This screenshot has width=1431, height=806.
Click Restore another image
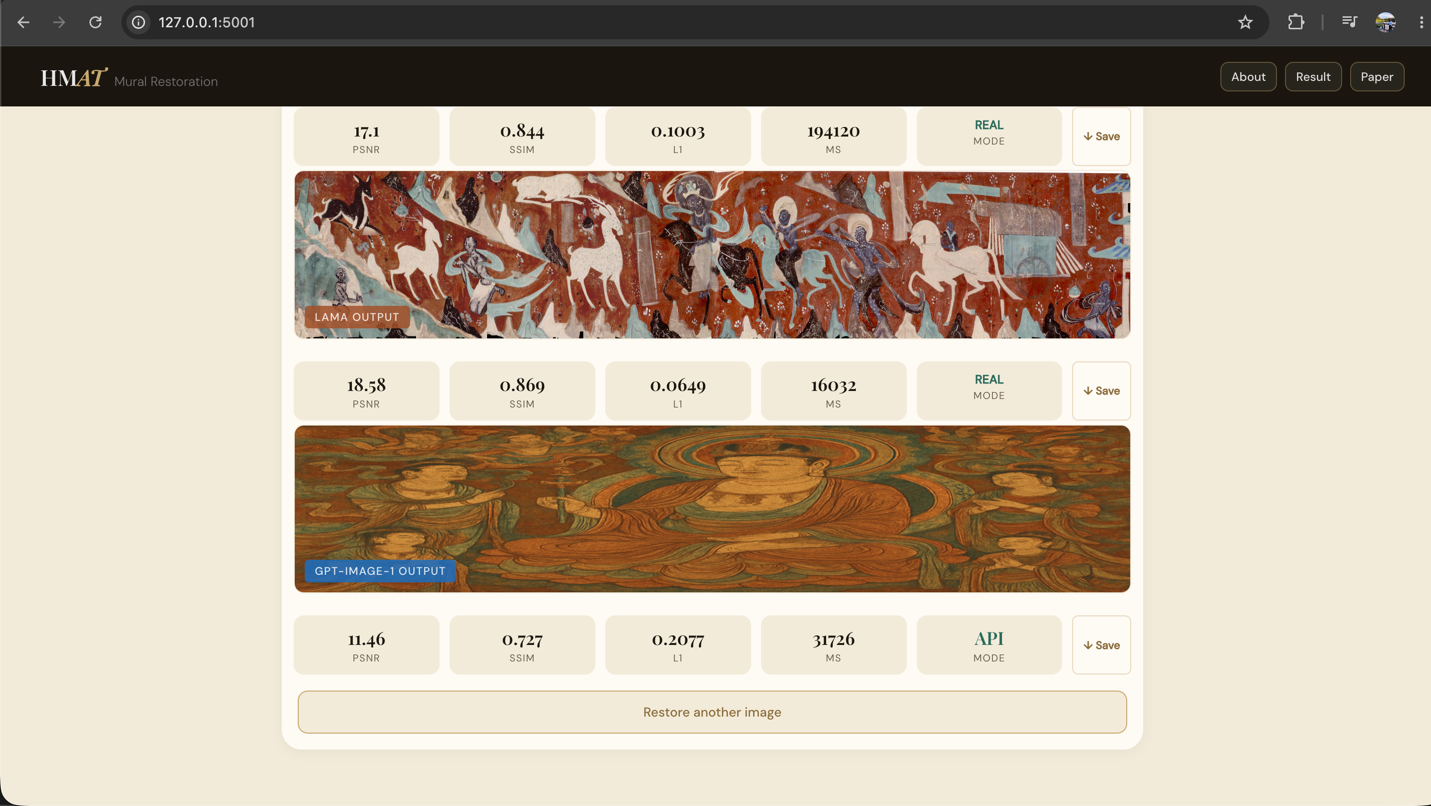pos(712,712)
